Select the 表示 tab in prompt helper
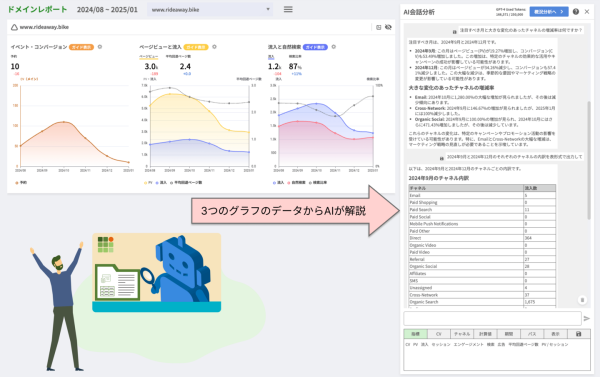This screenshot has height=377, width=600. point(555,334)
